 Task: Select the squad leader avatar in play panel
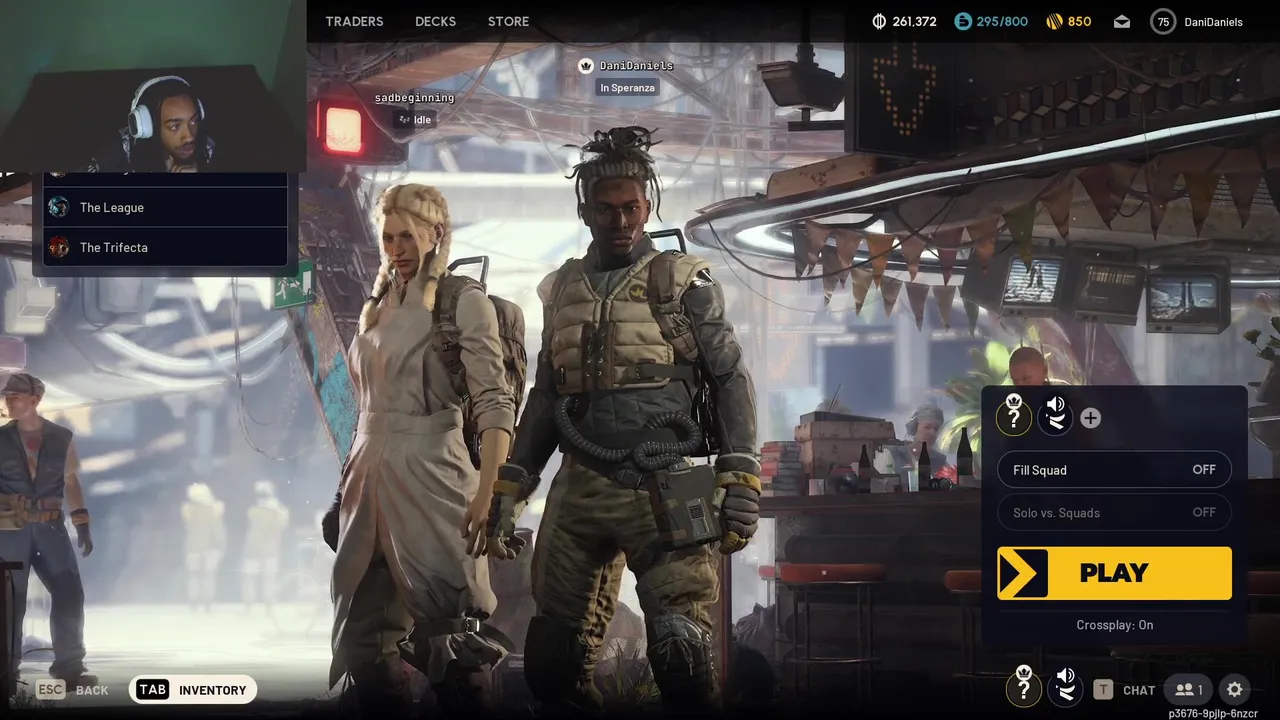click(x=1014, y=415)
